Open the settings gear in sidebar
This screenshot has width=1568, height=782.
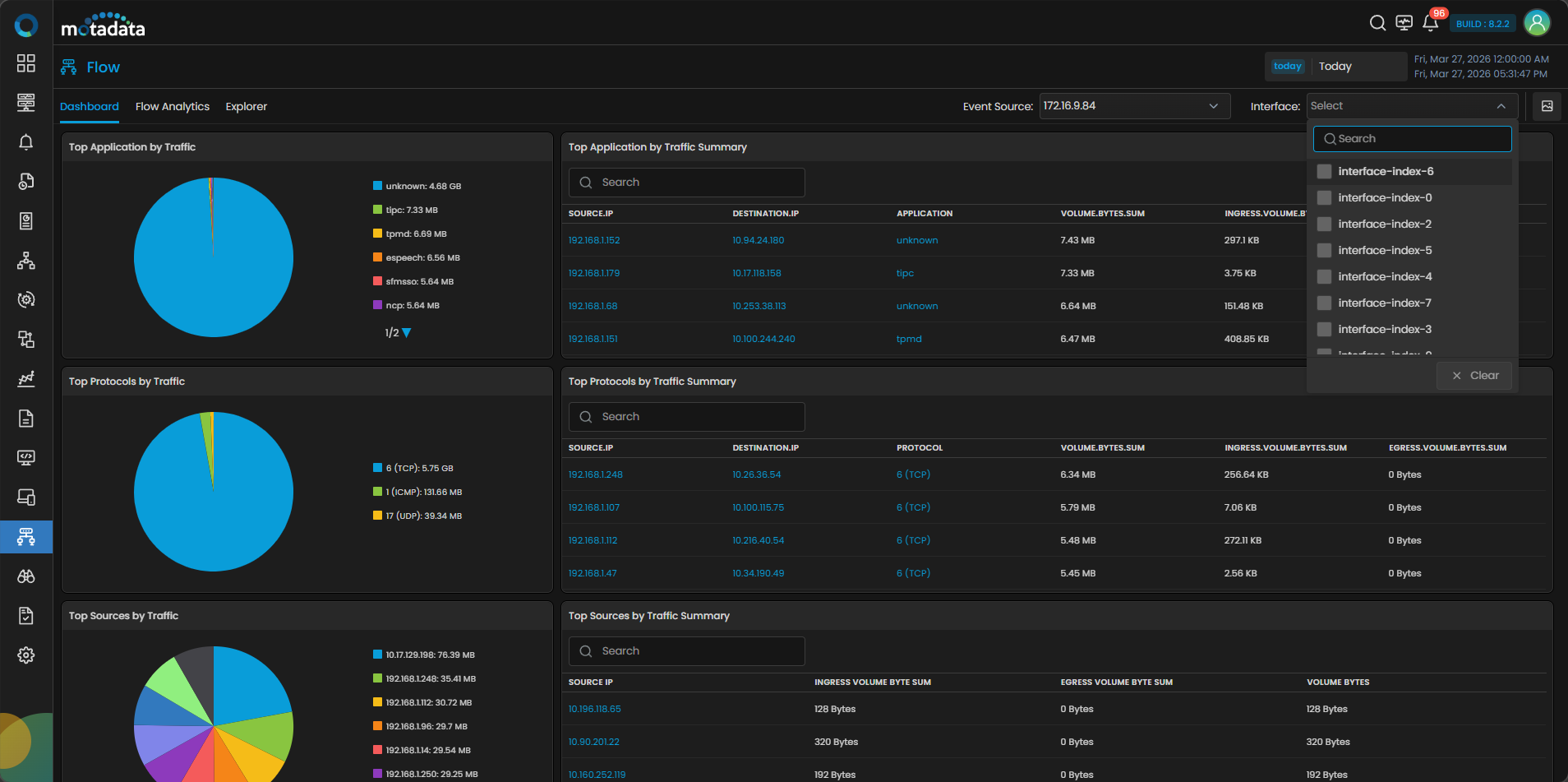click(26, 655)
